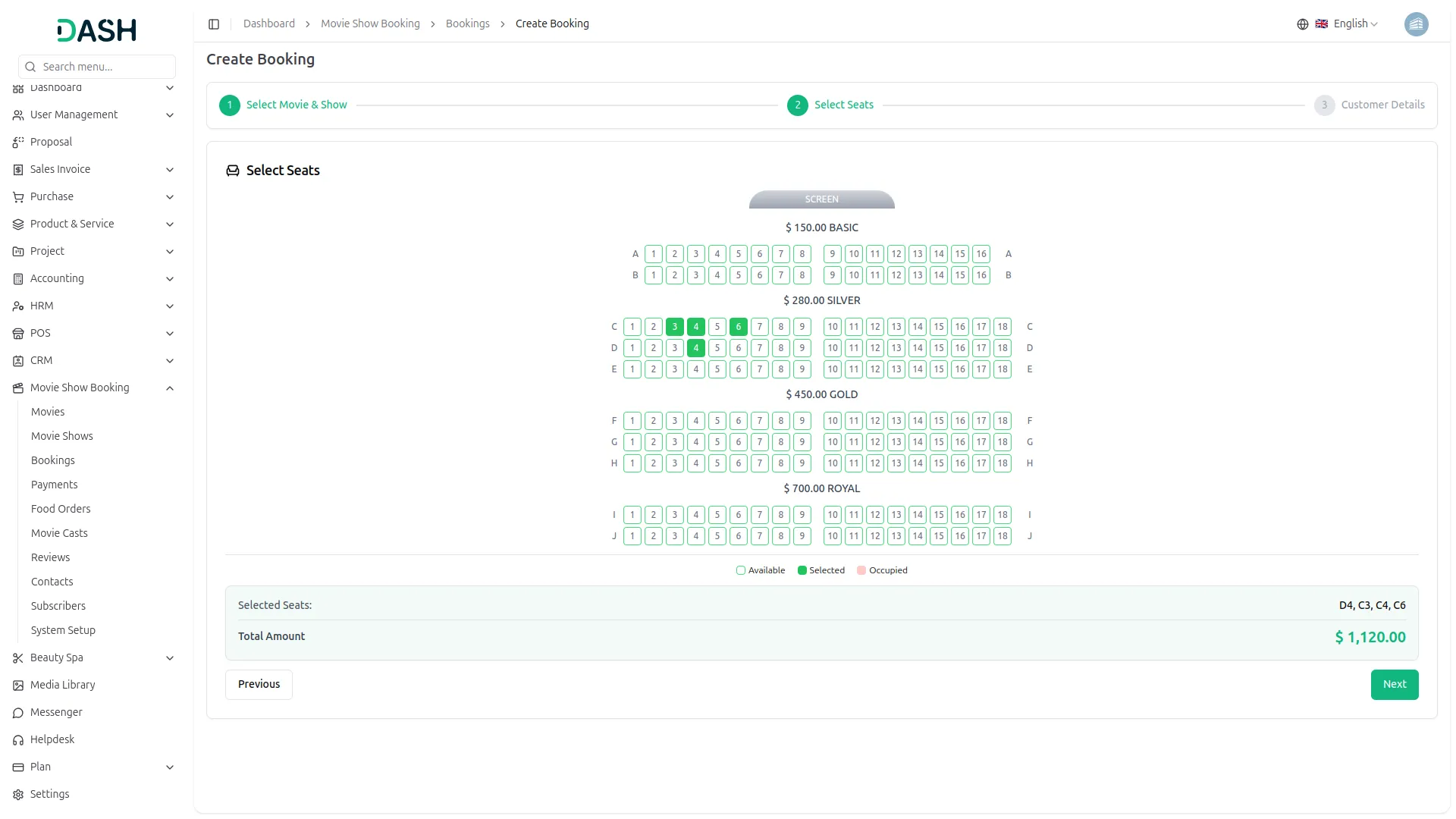Select the Movie Show Booking sidebar icon
Viewport: 1456px width, 819px height.
[17, 388]
